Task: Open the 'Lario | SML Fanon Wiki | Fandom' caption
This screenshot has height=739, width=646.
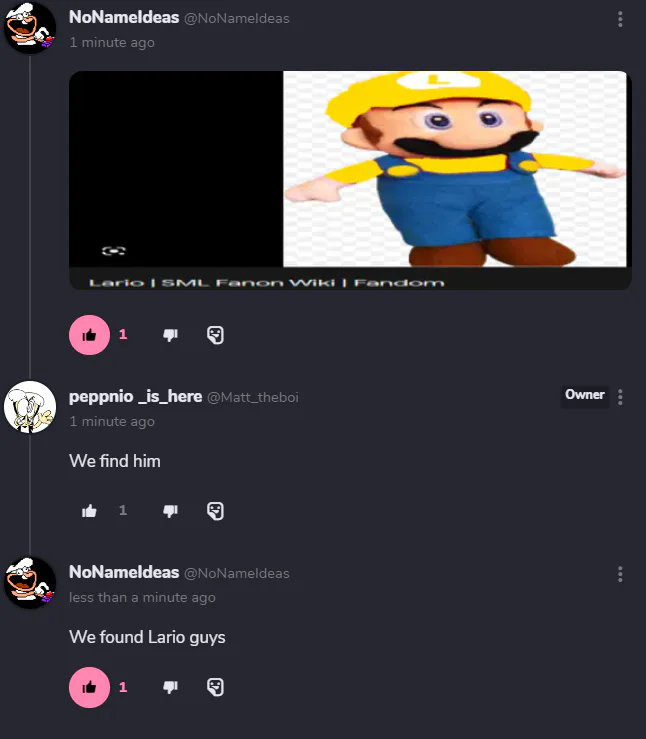Action: point(267,283)
